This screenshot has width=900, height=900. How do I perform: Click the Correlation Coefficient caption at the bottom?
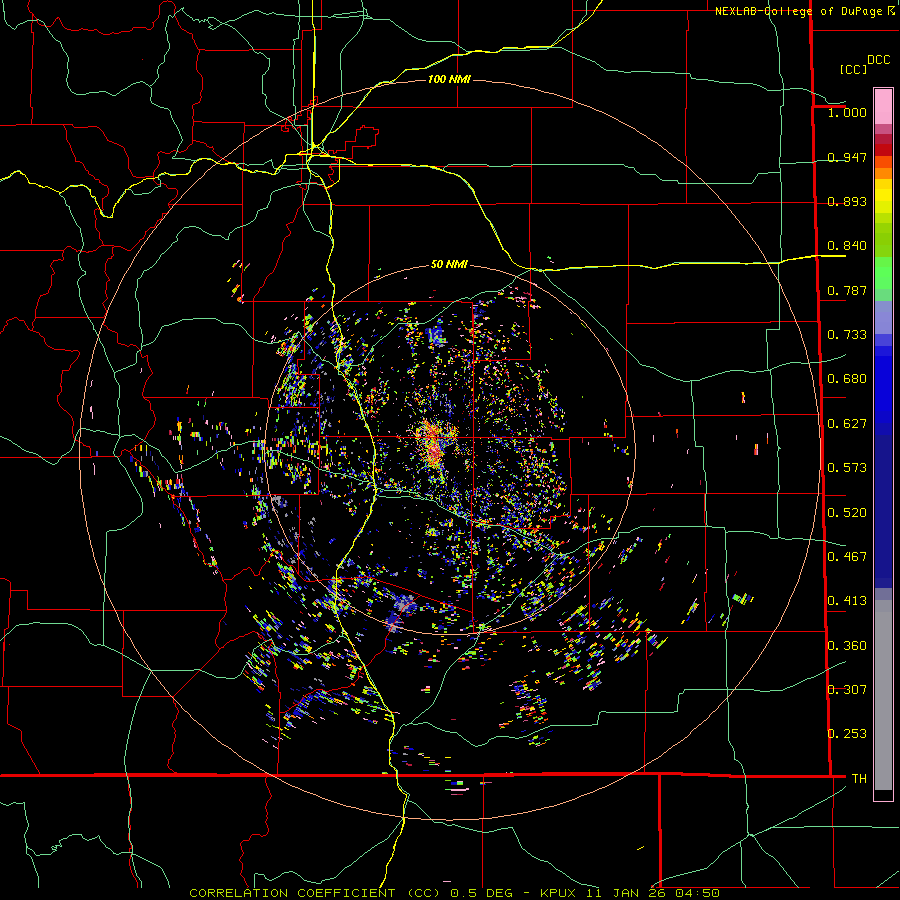[454, 893]
